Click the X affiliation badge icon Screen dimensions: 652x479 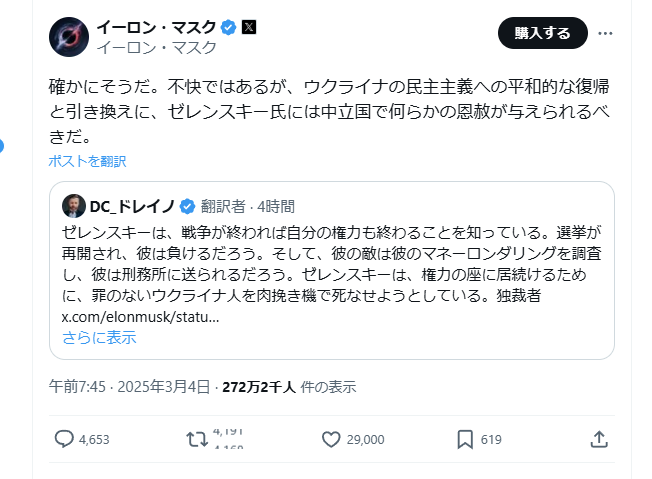click(x=249, y=27)
